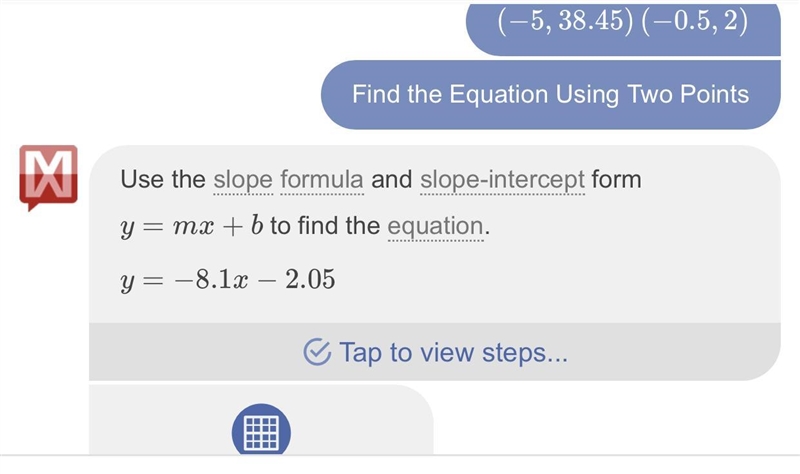Click the (−0.5, 2) point in message
This screenshot has width=800, height=474.
tap(694, 21)
